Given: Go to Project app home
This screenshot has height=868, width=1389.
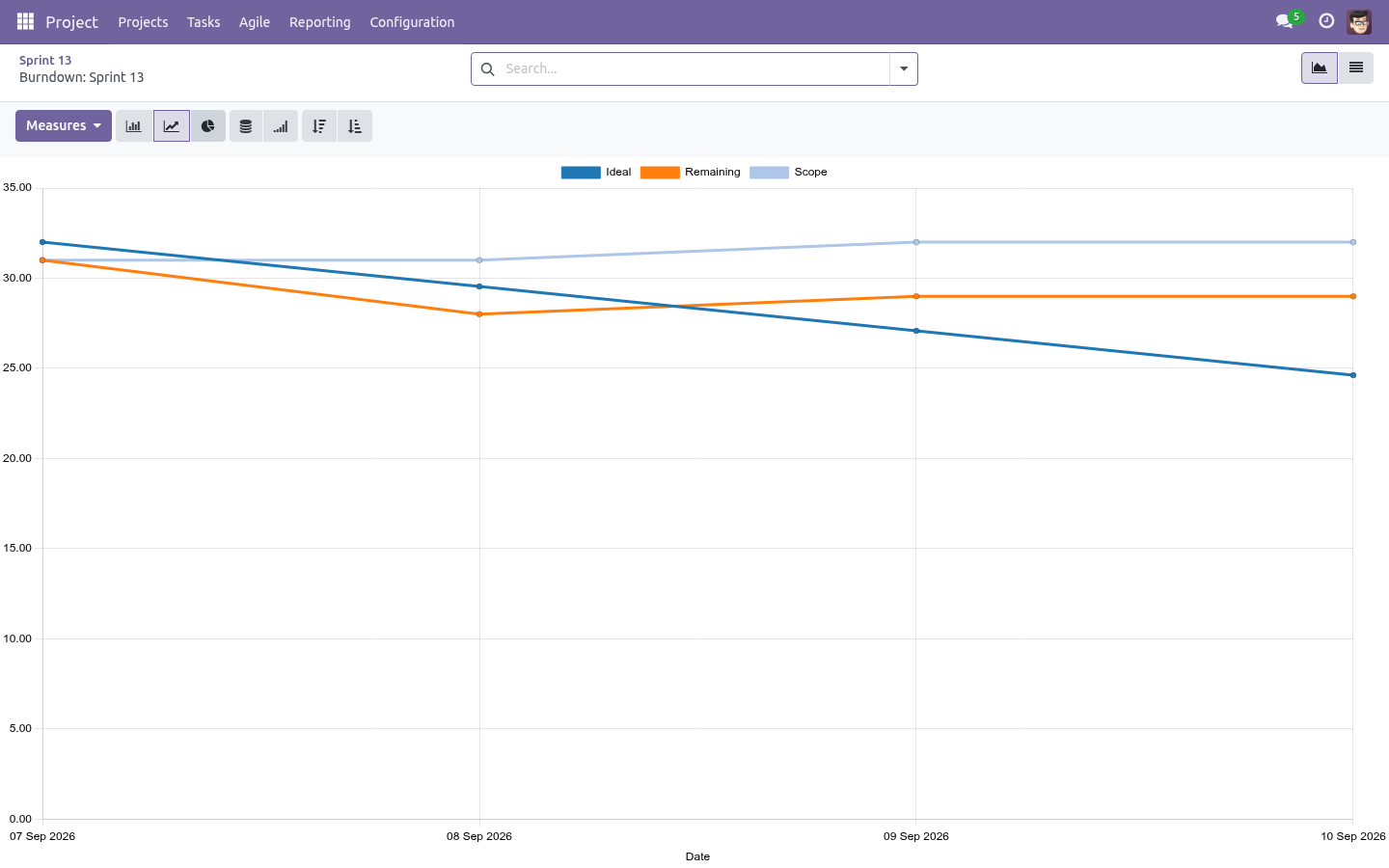Looking at the screenshot, I should coord(71,22).
